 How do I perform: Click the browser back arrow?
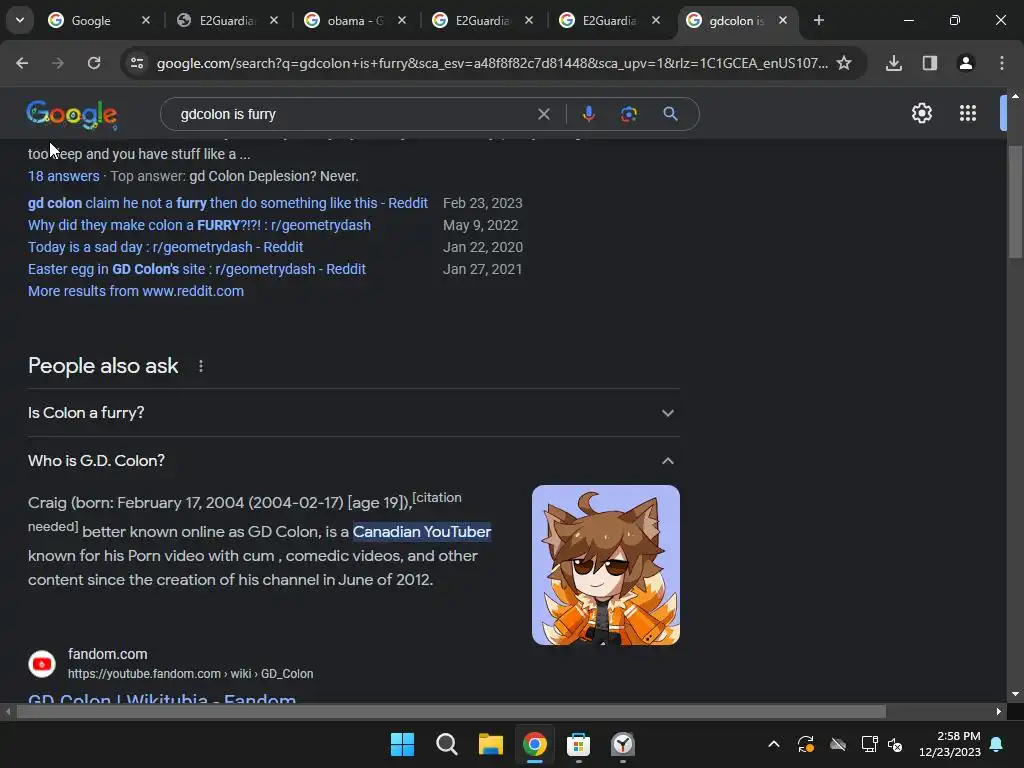coord(22,63)
